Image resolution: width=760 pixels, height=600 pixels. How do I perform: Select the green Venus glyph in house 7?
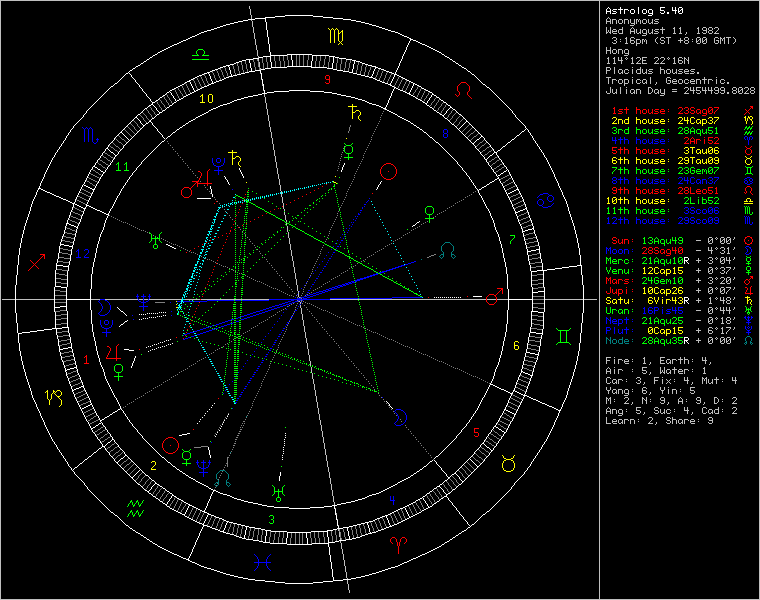[x=429, y=214]
